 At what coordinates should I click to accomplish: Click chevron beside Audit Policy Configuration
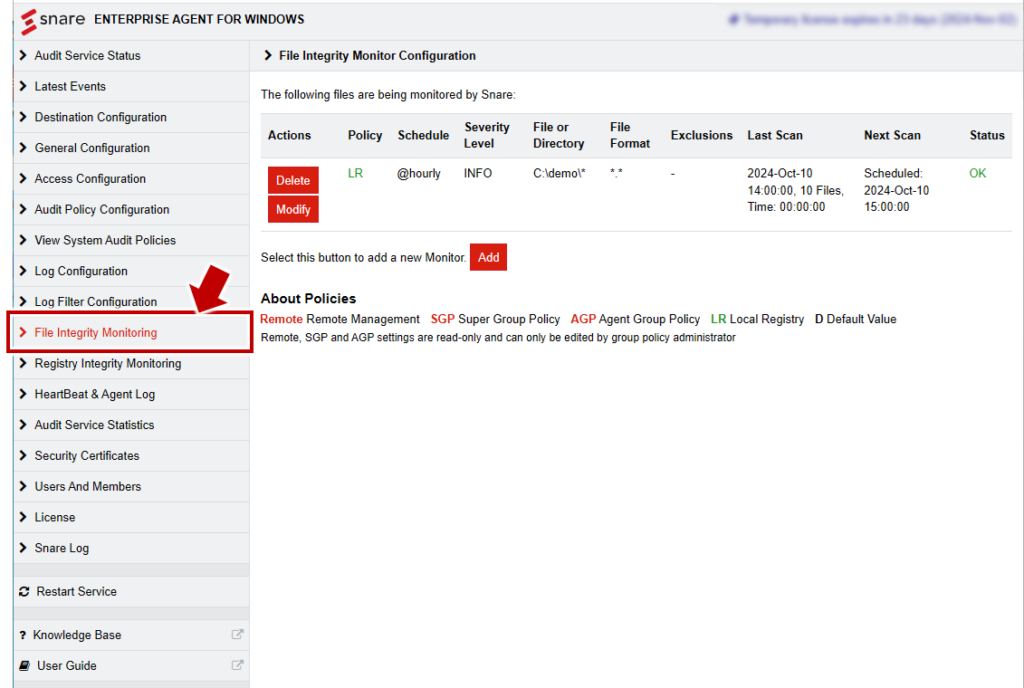click(23, 209)
